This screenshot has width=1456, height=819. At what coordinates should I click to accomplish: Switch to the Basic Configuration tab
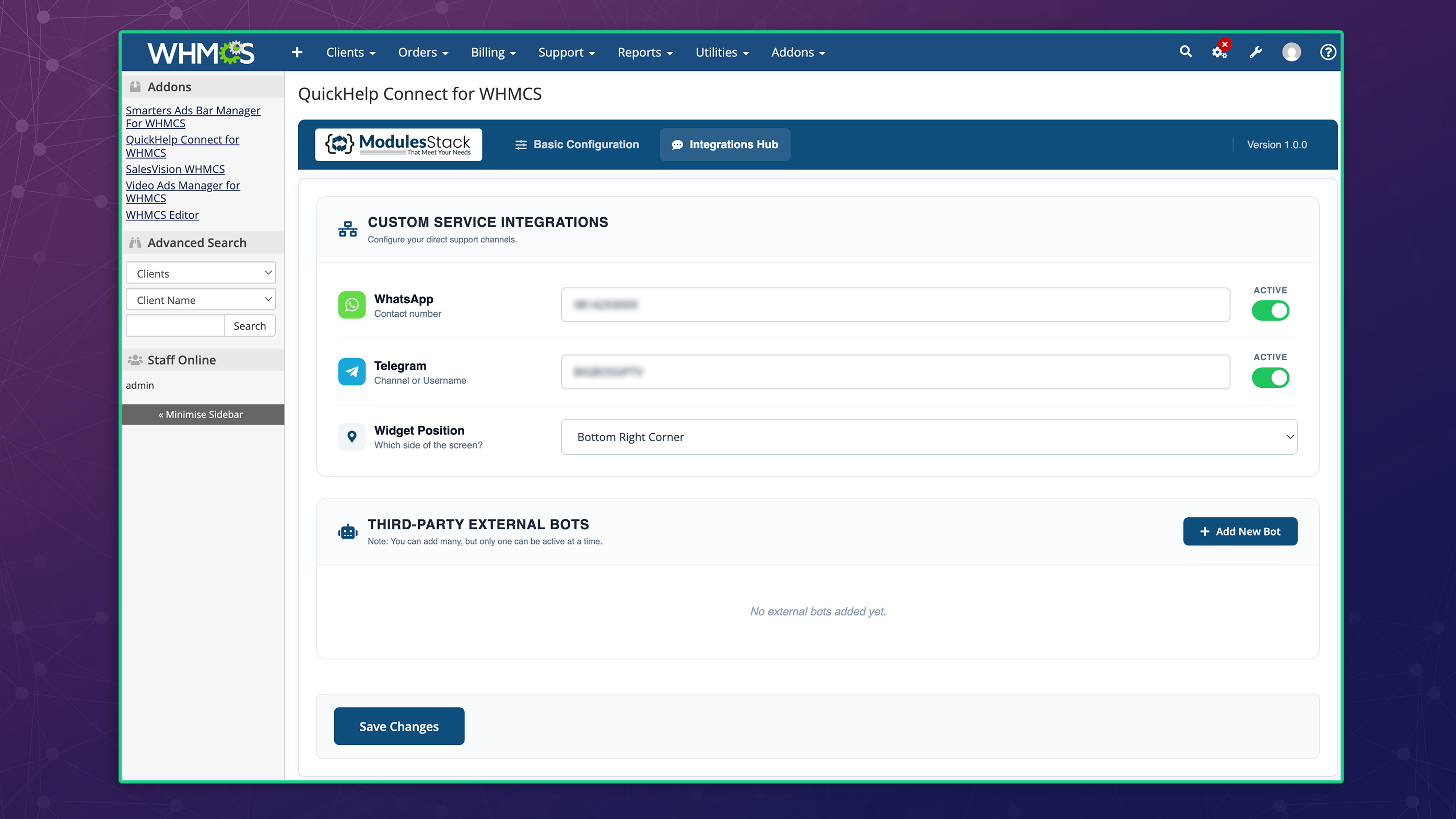(577, 145)
